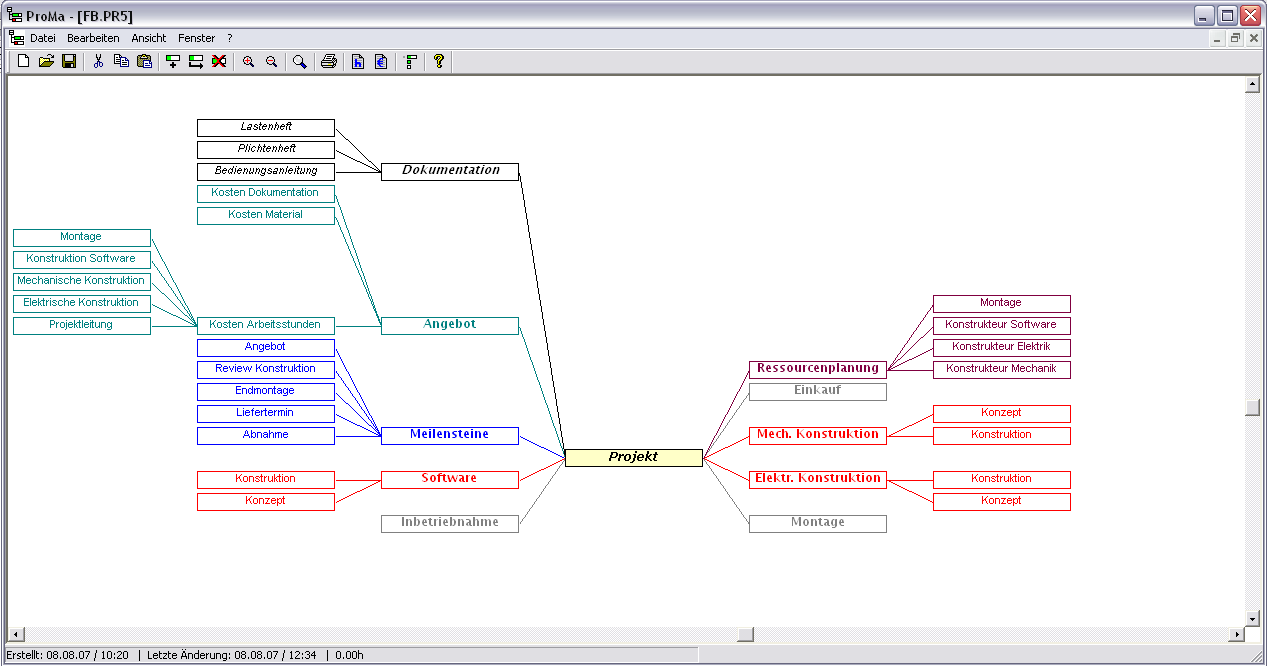
Task: Open the Datei menu
Action: pyautogui.click(x=43, y=38)
